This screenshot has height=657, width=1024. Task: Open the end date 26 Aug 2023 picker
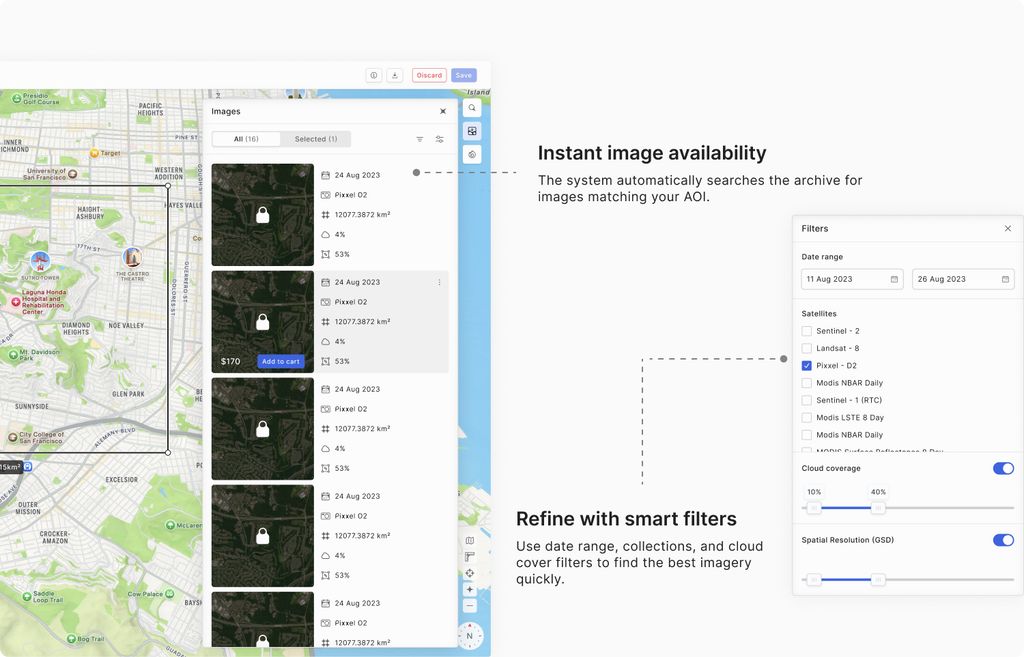coord(963,279)
